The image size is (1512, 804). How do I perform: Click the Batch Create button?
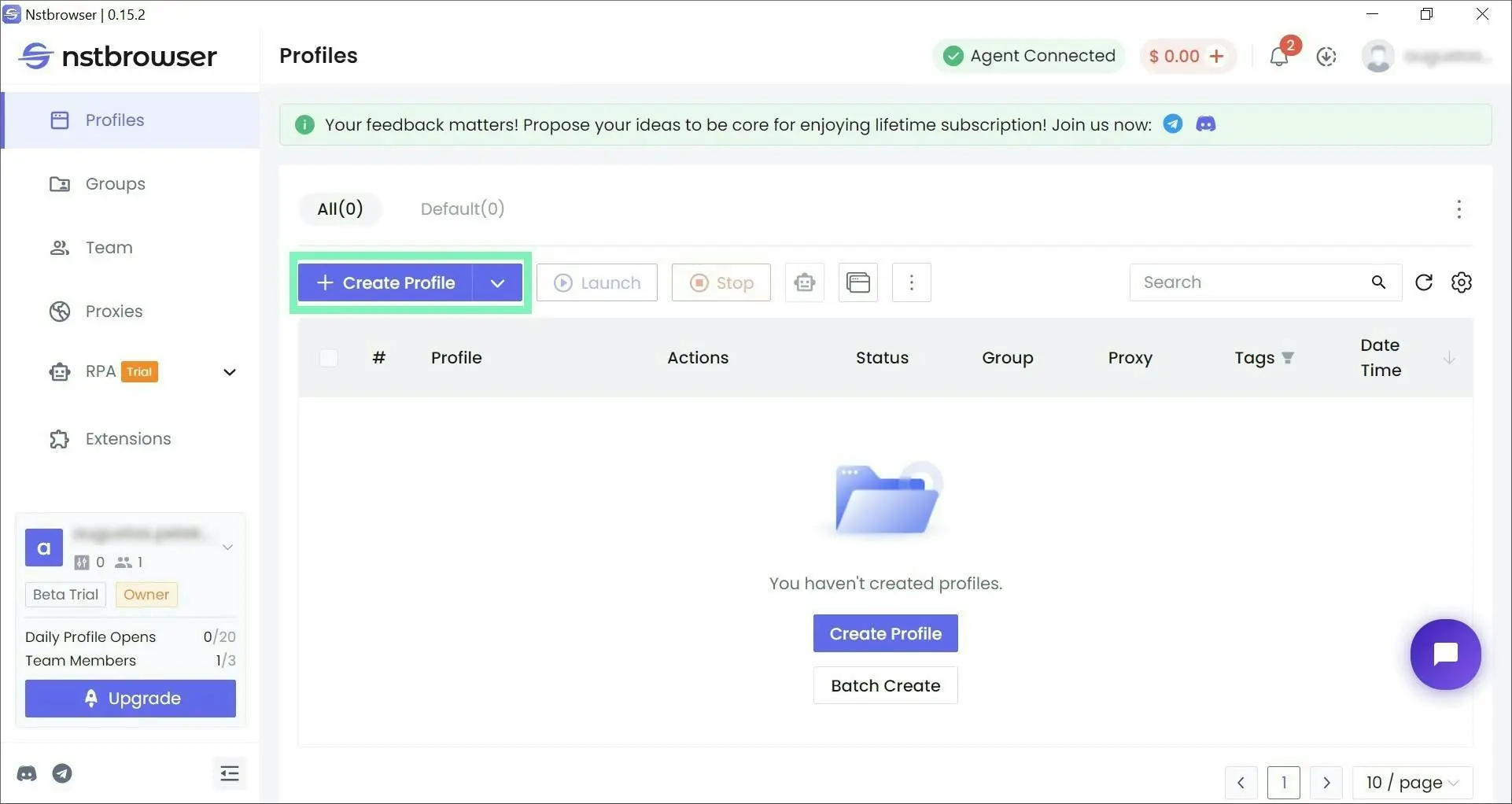point(885,685)
